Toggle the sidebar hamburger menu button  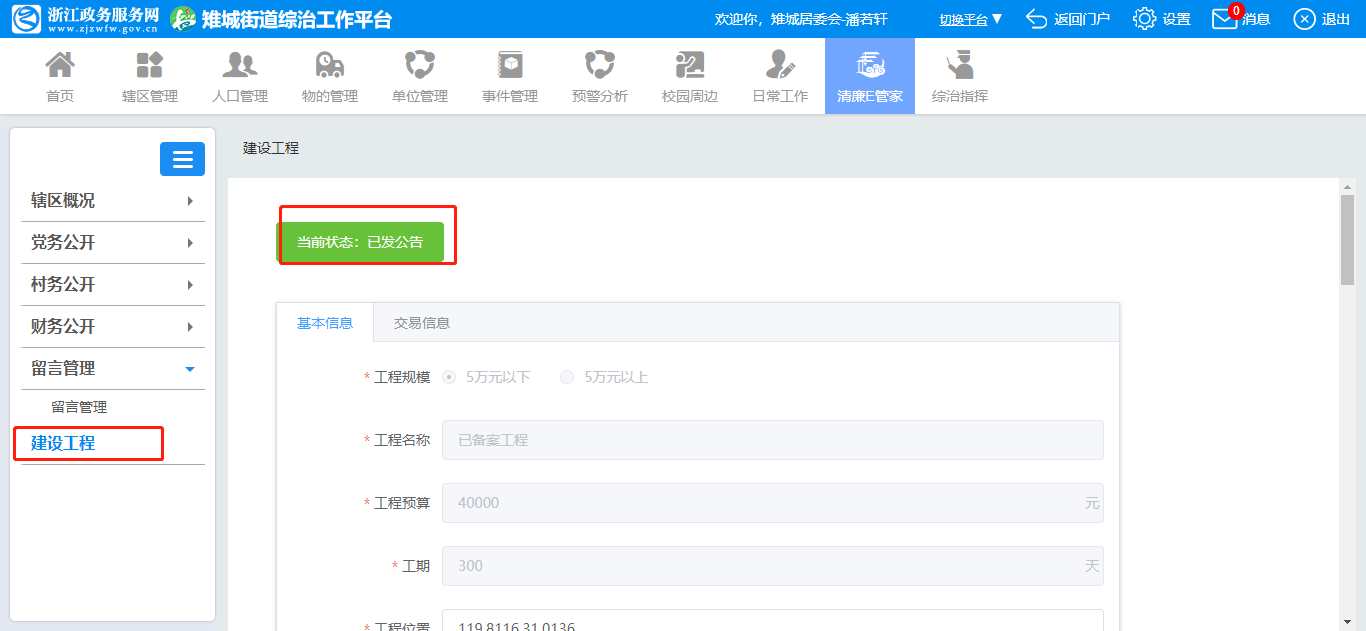point(182,159)
